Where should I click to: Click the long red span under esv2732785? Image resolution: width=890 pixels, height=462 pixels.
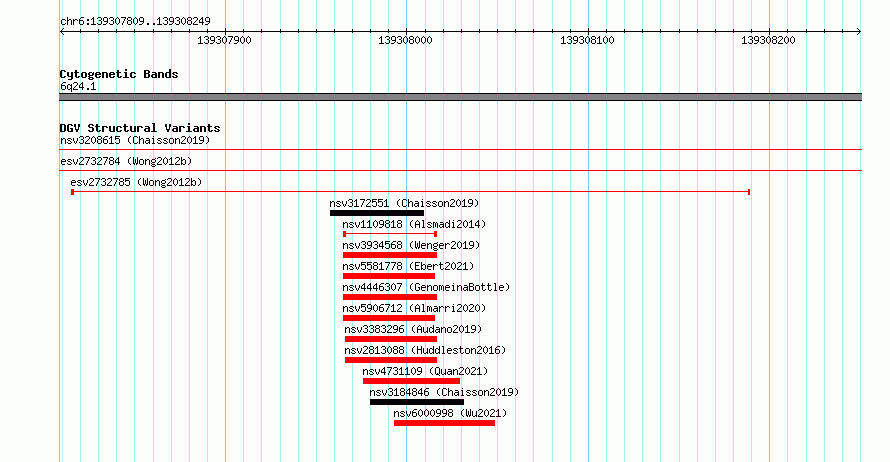point(411,192)
